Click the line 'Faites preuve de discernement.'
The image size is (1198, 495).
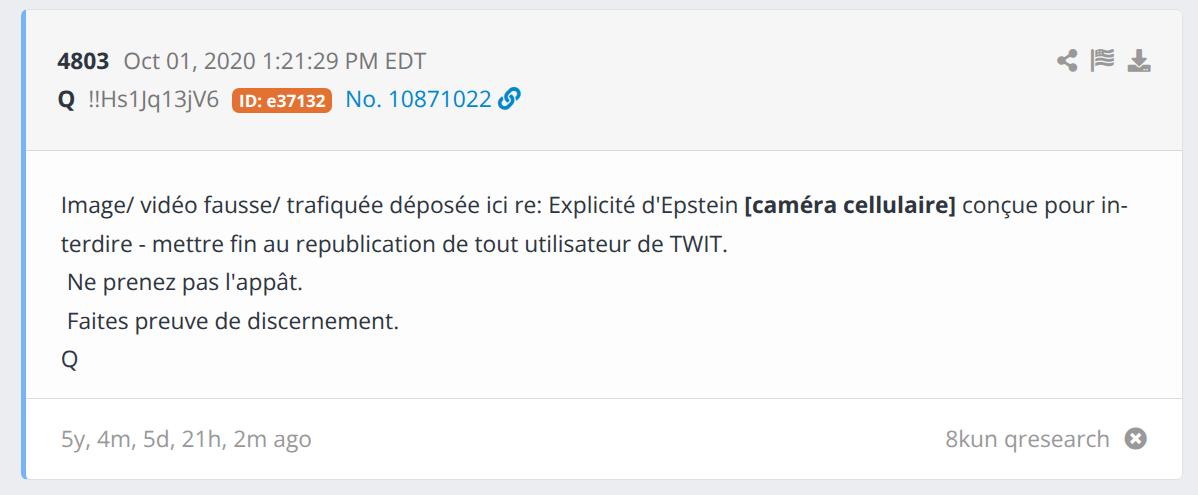click(x=232, y=322)
